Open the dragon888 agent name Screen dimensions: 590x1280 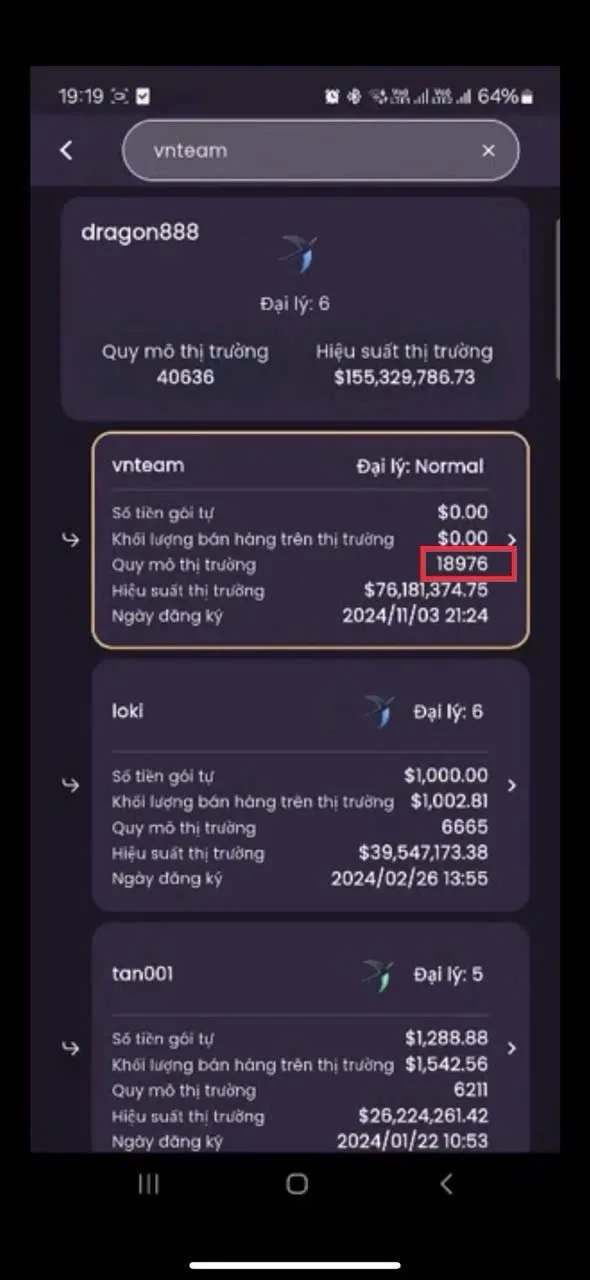[140, 232]
